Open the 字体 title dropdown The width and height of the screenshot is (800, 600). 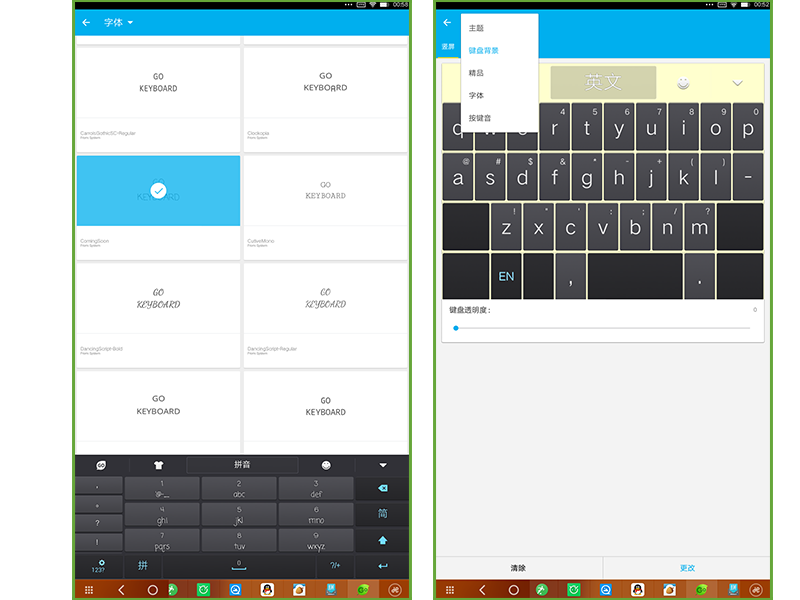(x=118, y=22)
